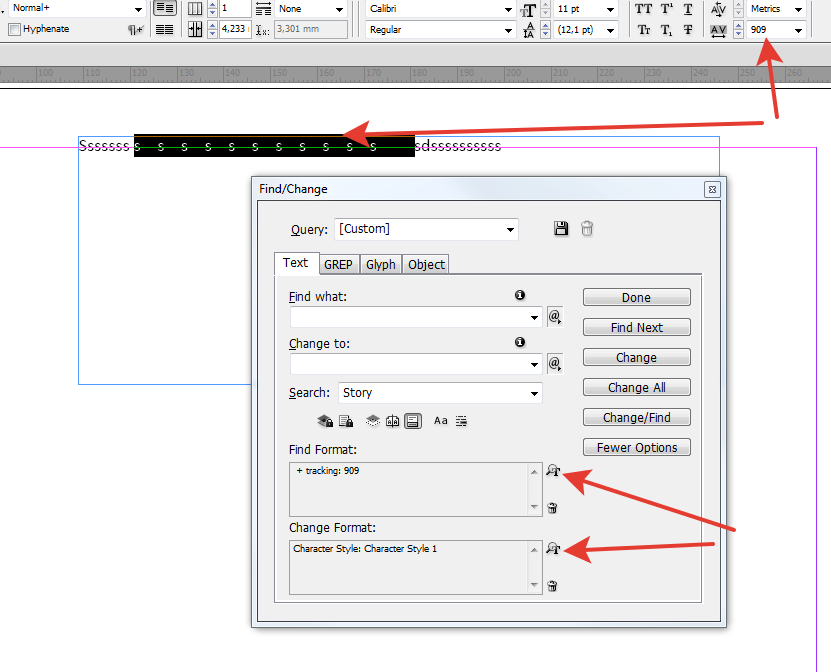Screen dimensions: 831x672
Task: Toggle Whole Word search option
Action: tap(461, 421)
